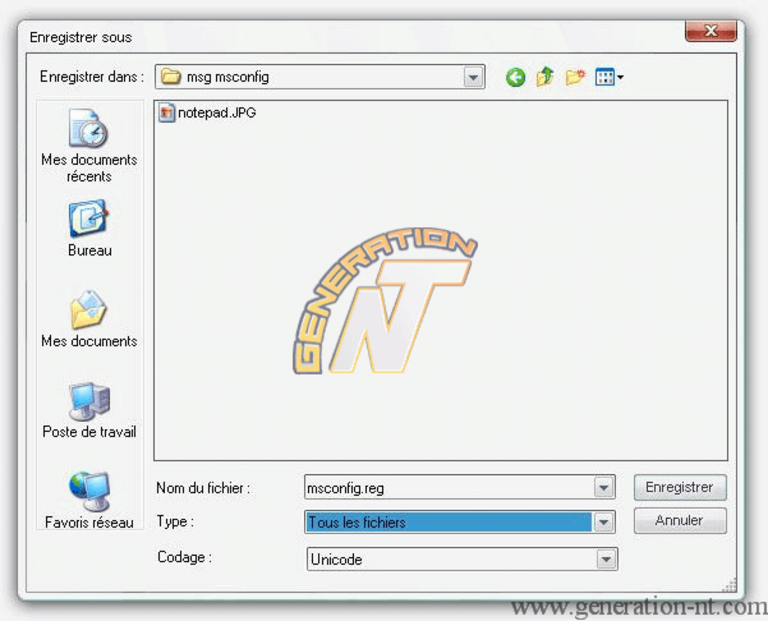
Task: Open Favoris réseau
Action: [x=89, y=500]
